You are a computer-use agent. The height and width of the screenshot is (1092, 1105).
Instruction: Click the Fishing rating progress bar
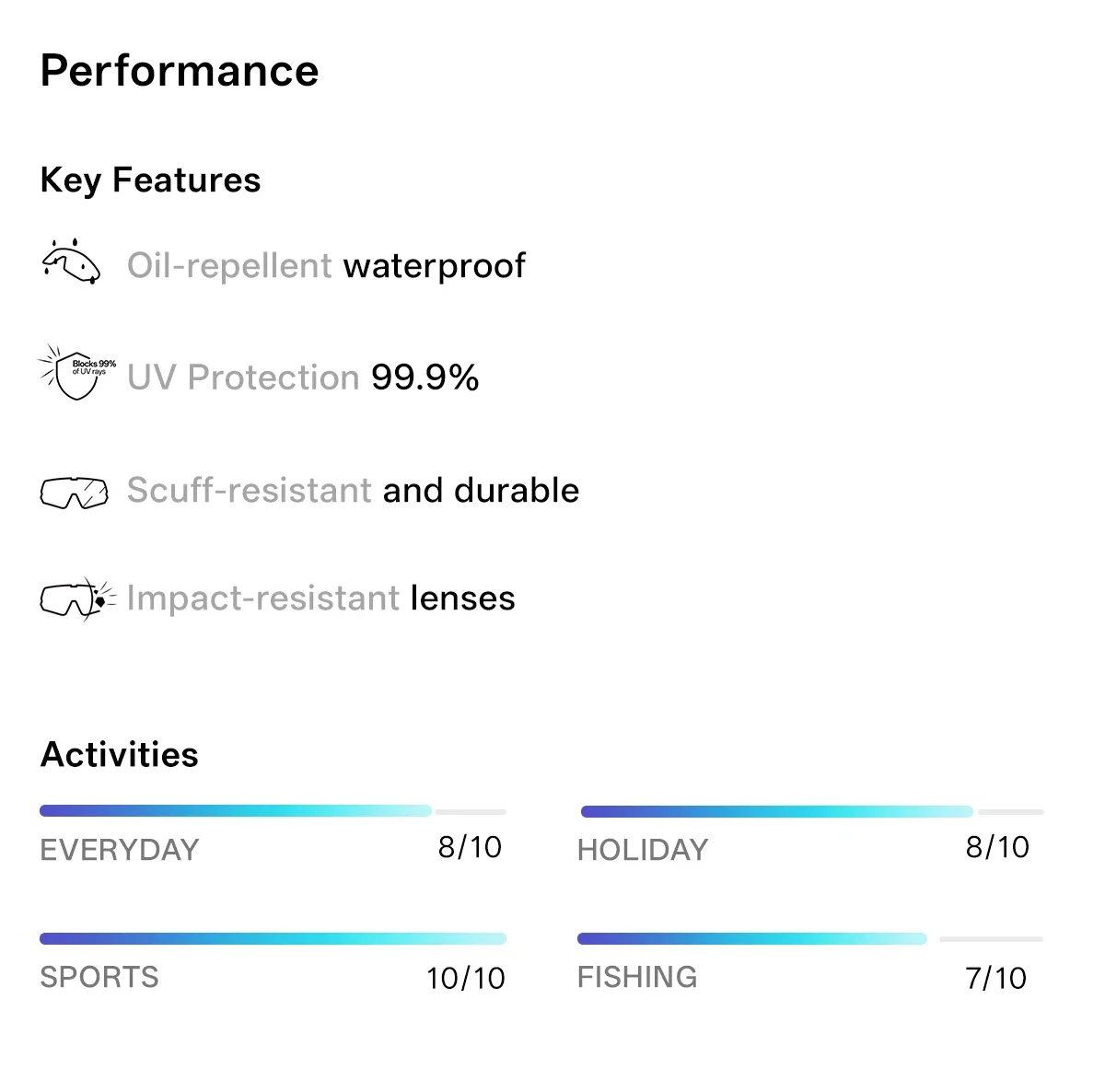[x=810, y=939]
